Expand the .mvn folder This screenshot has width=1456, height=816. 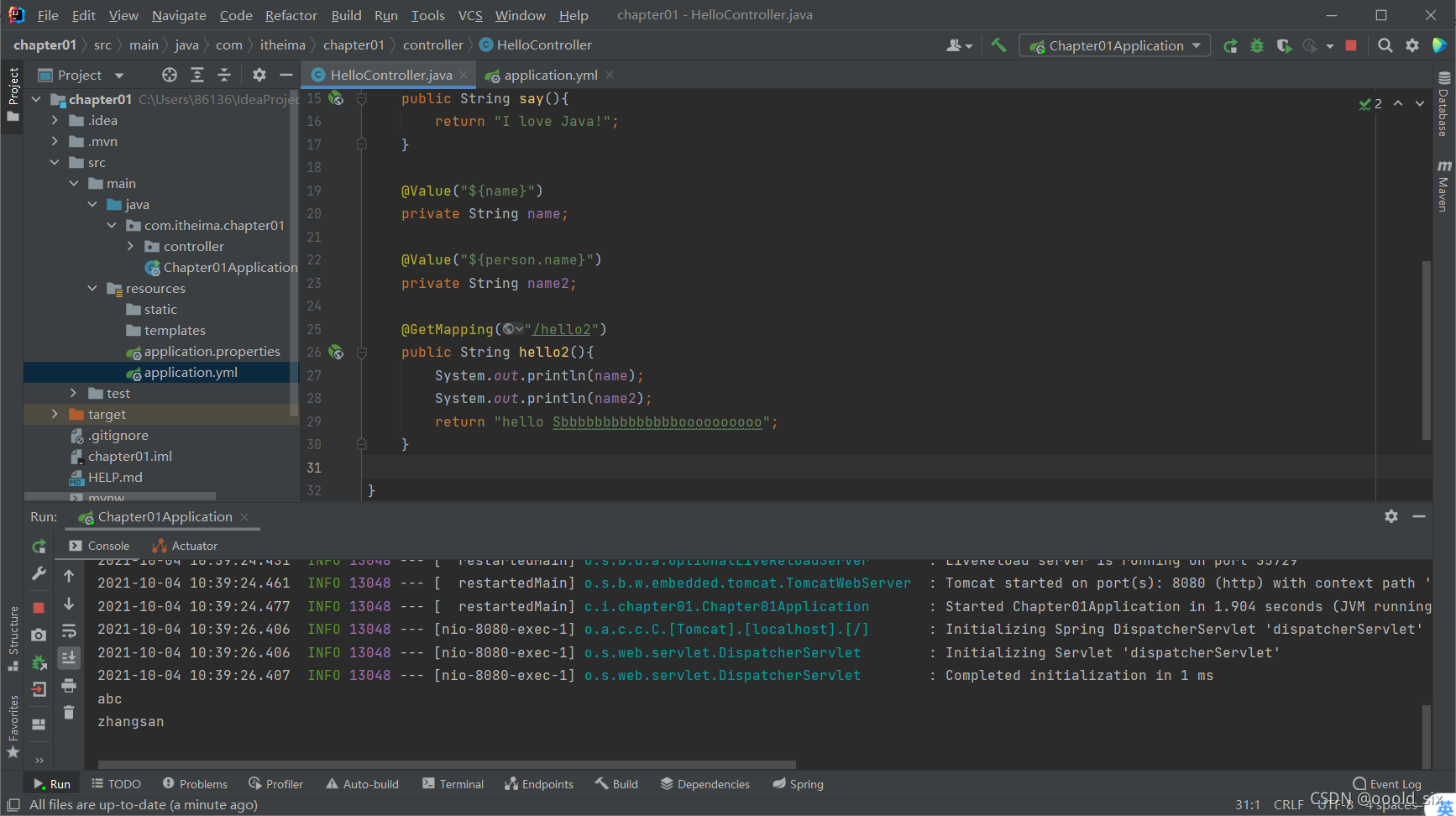tap(55, 141)
